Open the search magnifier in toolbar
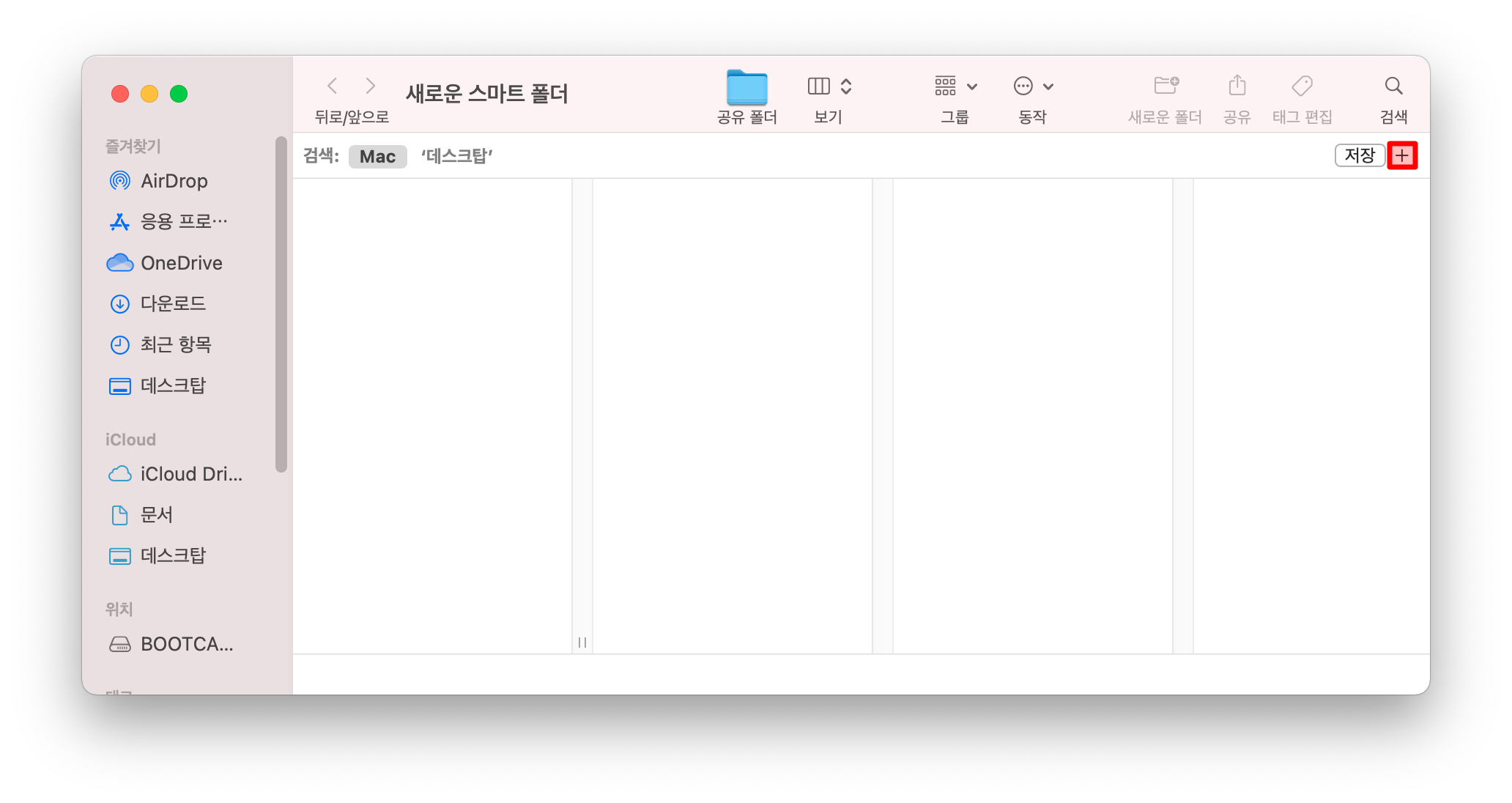The image size is (1512, 803). pyautogui.click(x=1393, y=86)
